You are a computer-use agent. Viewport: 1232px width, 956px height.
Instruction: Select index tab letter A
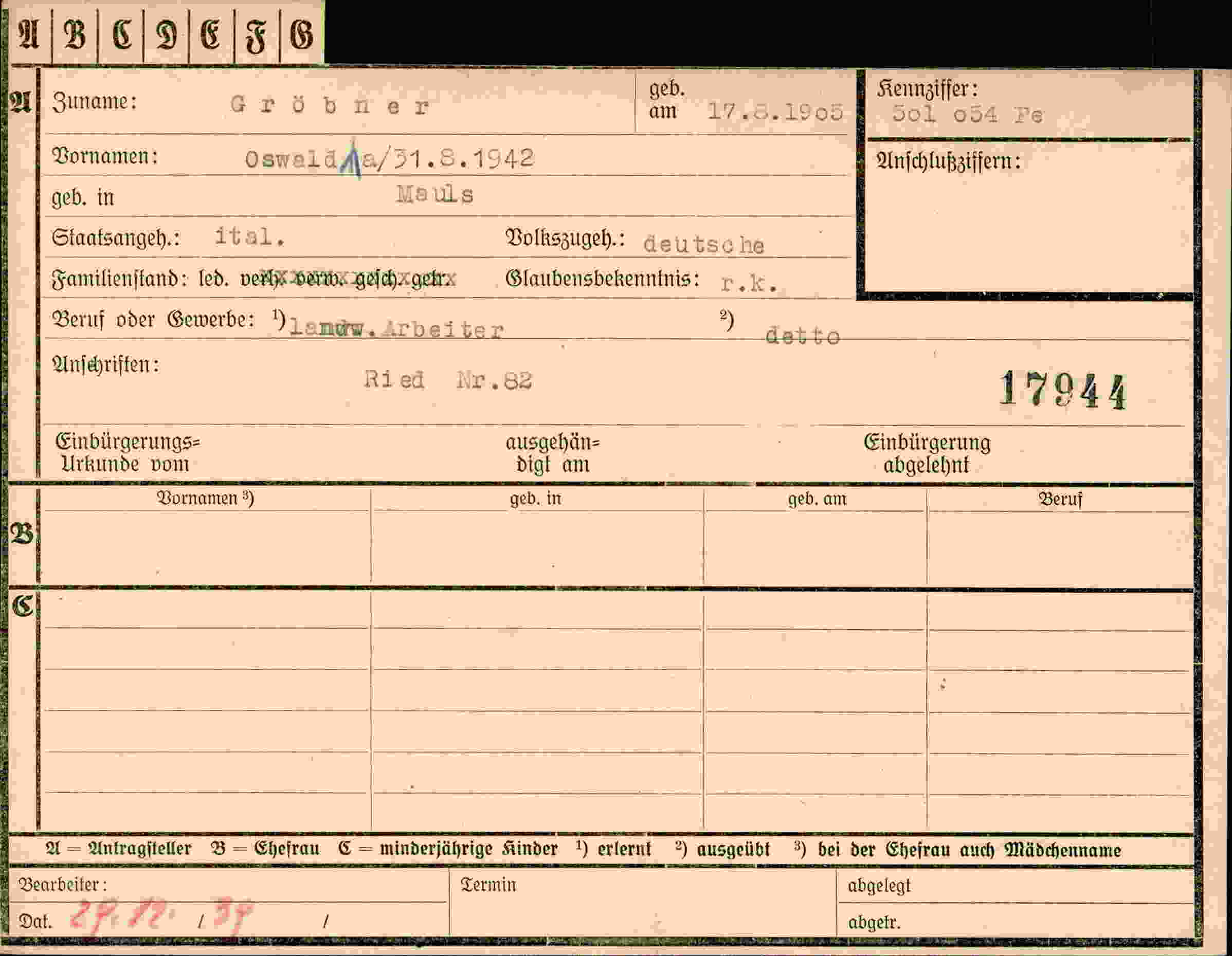29,35
